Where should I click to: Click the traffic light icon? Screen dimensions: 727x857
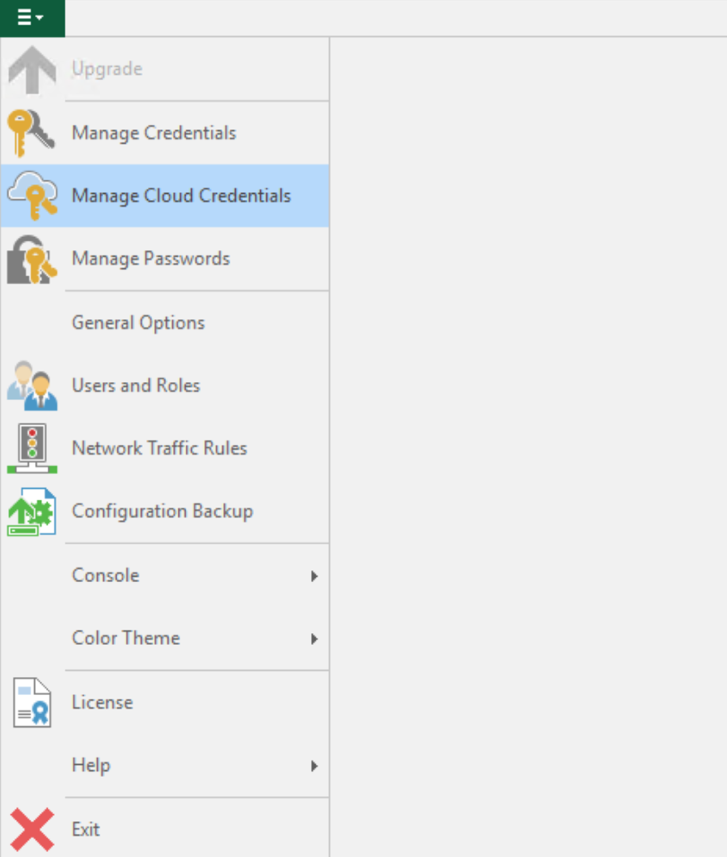32,448
